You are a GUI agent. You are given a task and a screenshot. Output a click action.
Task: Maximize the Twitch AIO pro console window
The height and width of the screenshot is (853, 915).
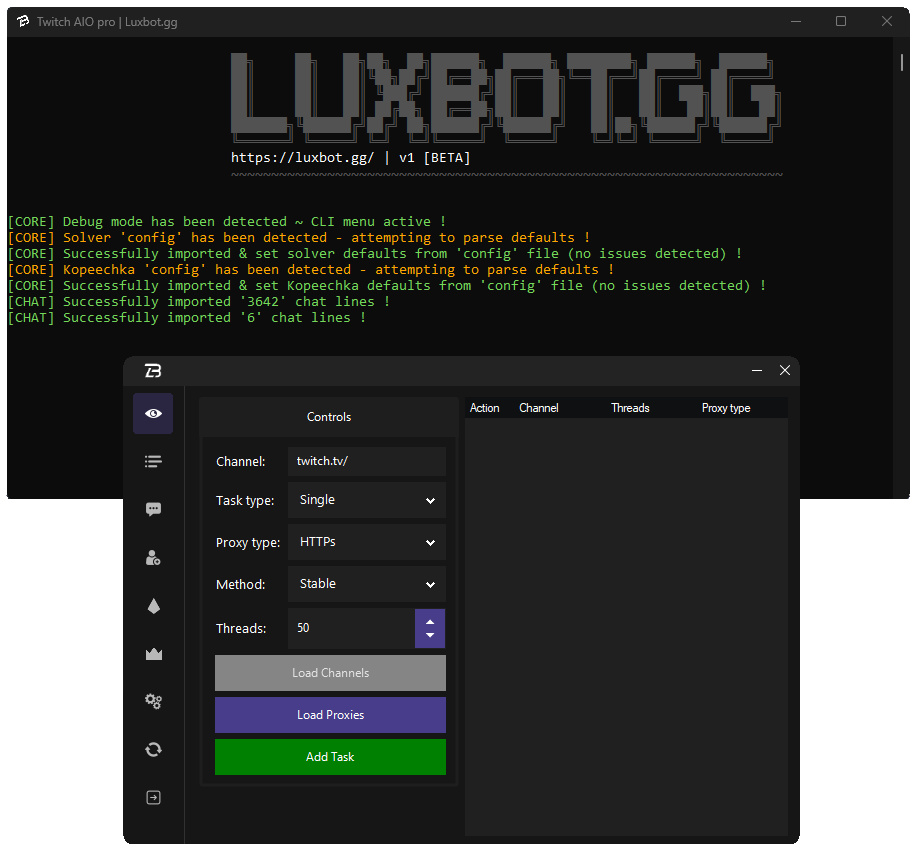tap(841, 22)
